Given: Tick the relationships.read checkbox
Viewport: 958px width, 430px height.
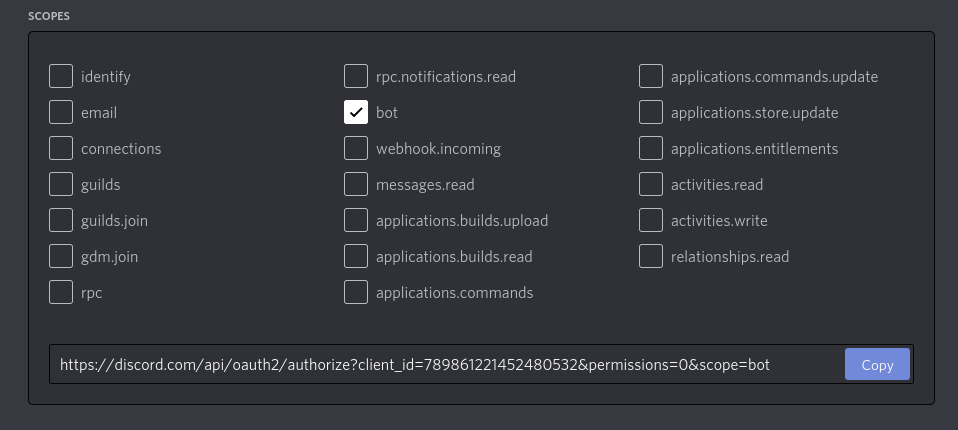Looking at the screenshot, I should coord(651,257).
